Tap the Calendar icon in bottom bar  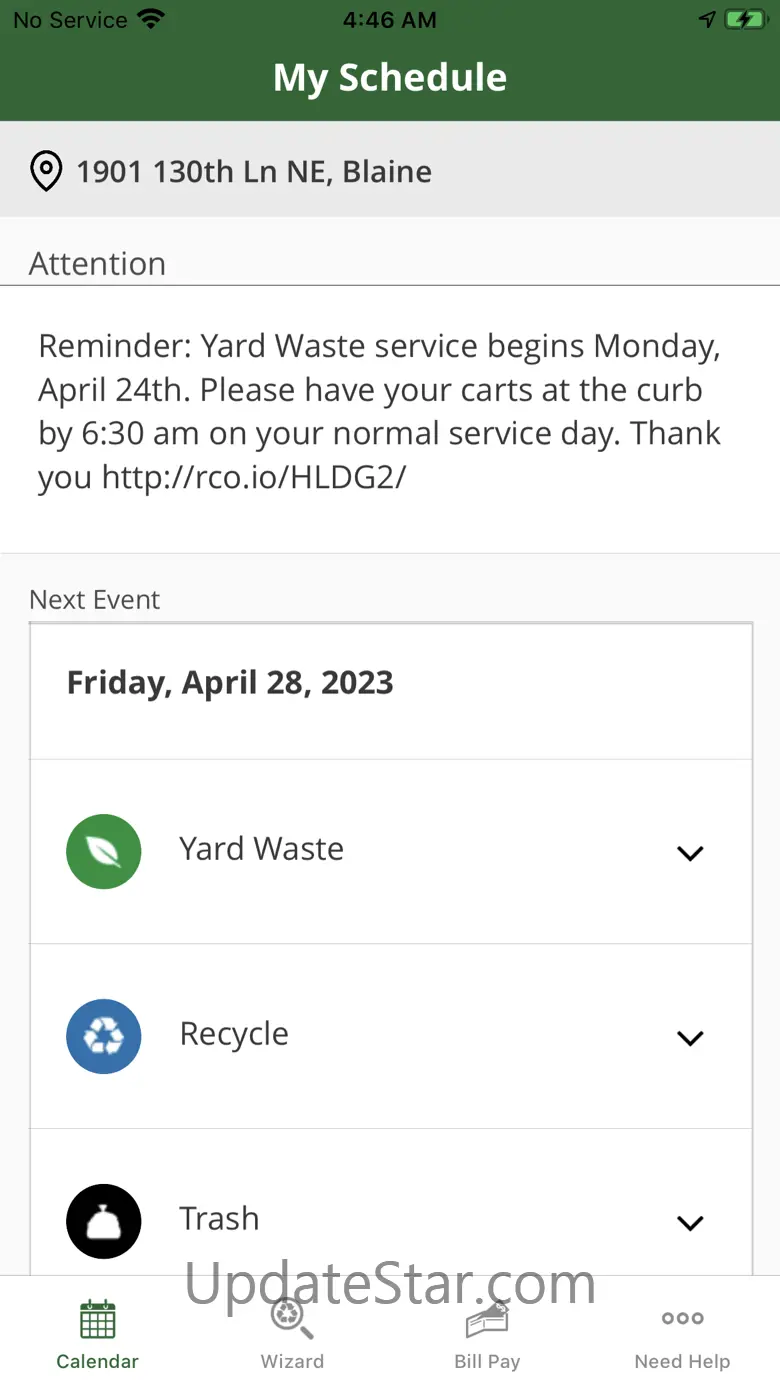click(x=97, y=1320)
